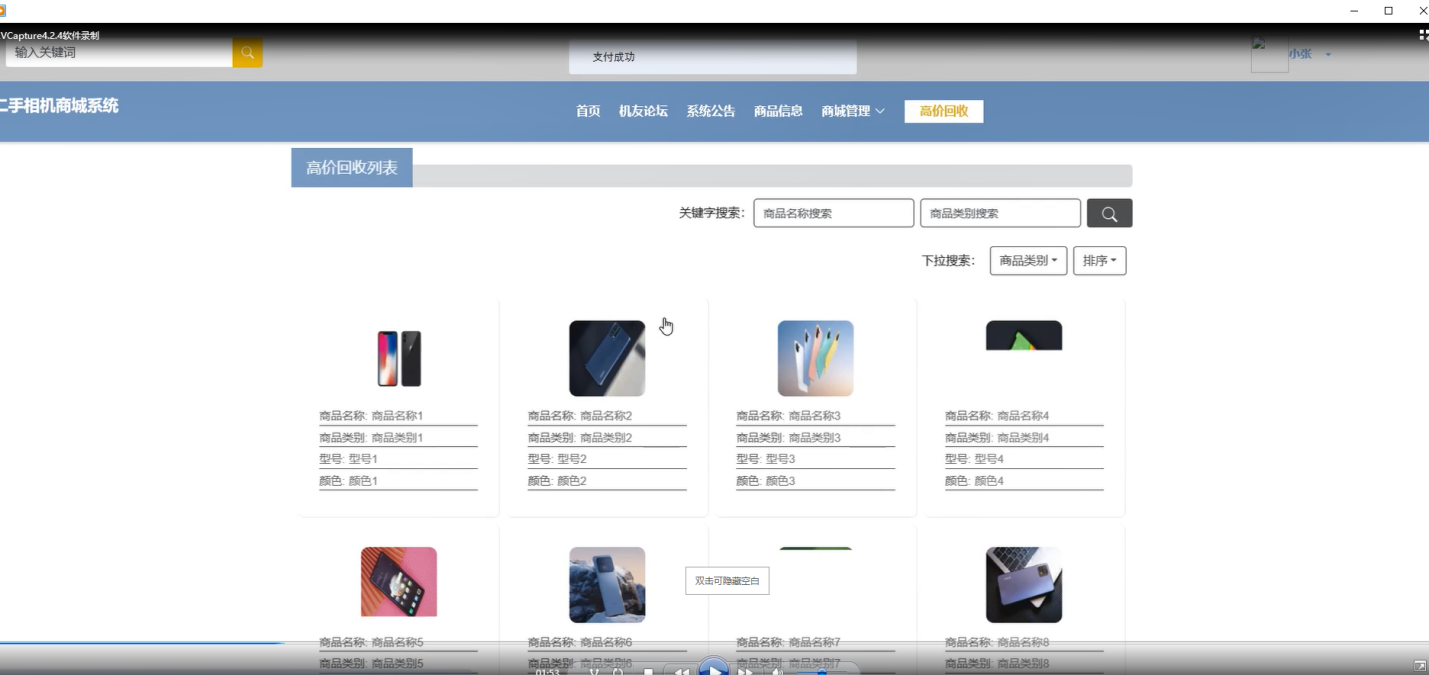The height and width of the screenshot is (675, 1429).
Task: Click text 商品名称: 商品名称8
Action: coord(997,642)
